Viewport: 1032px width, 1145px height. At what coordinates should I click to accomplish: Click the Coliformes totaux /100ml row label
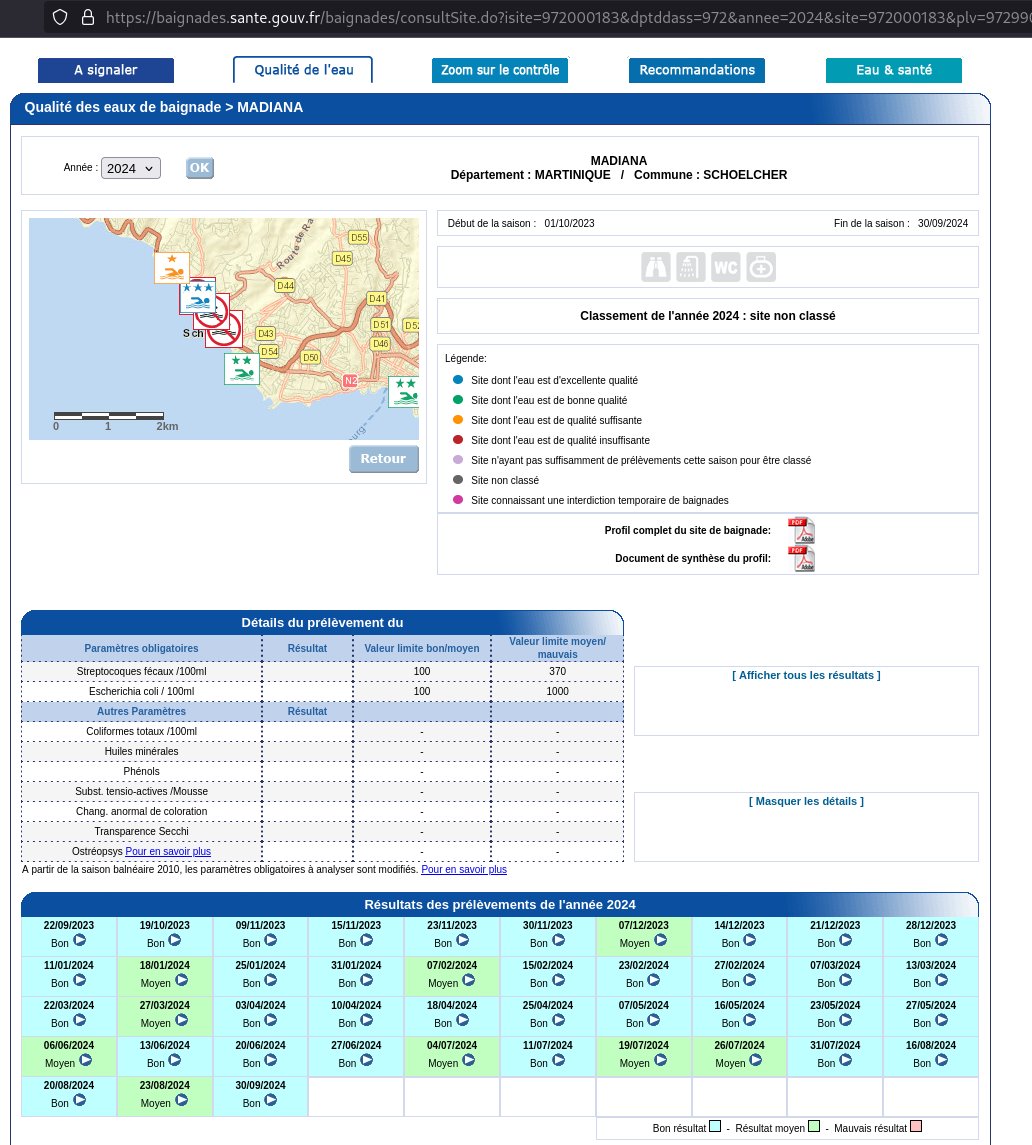tap(142, 731)
